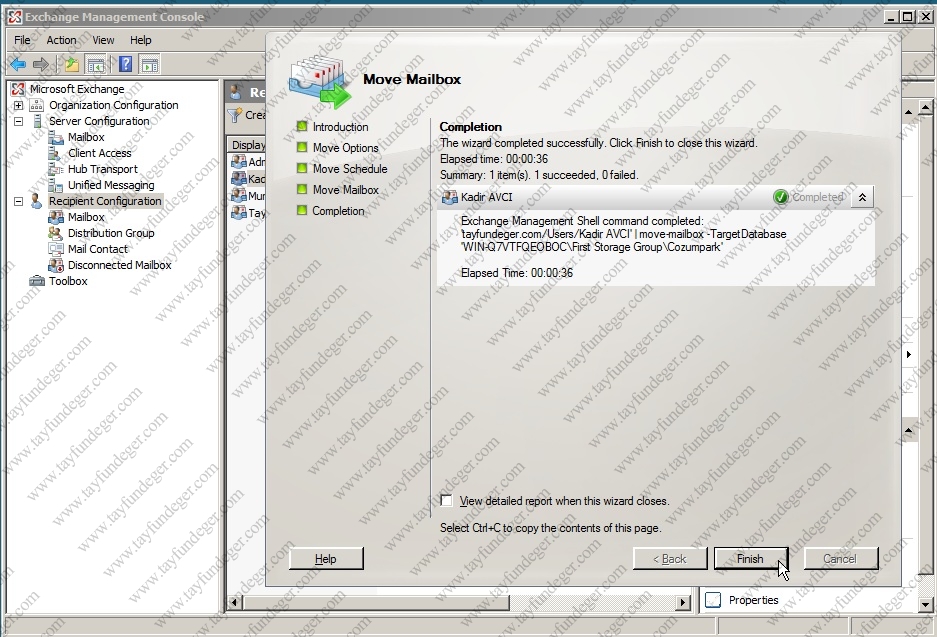Open the Action menu
937x637 pixels.
click(x=62, y=40)
